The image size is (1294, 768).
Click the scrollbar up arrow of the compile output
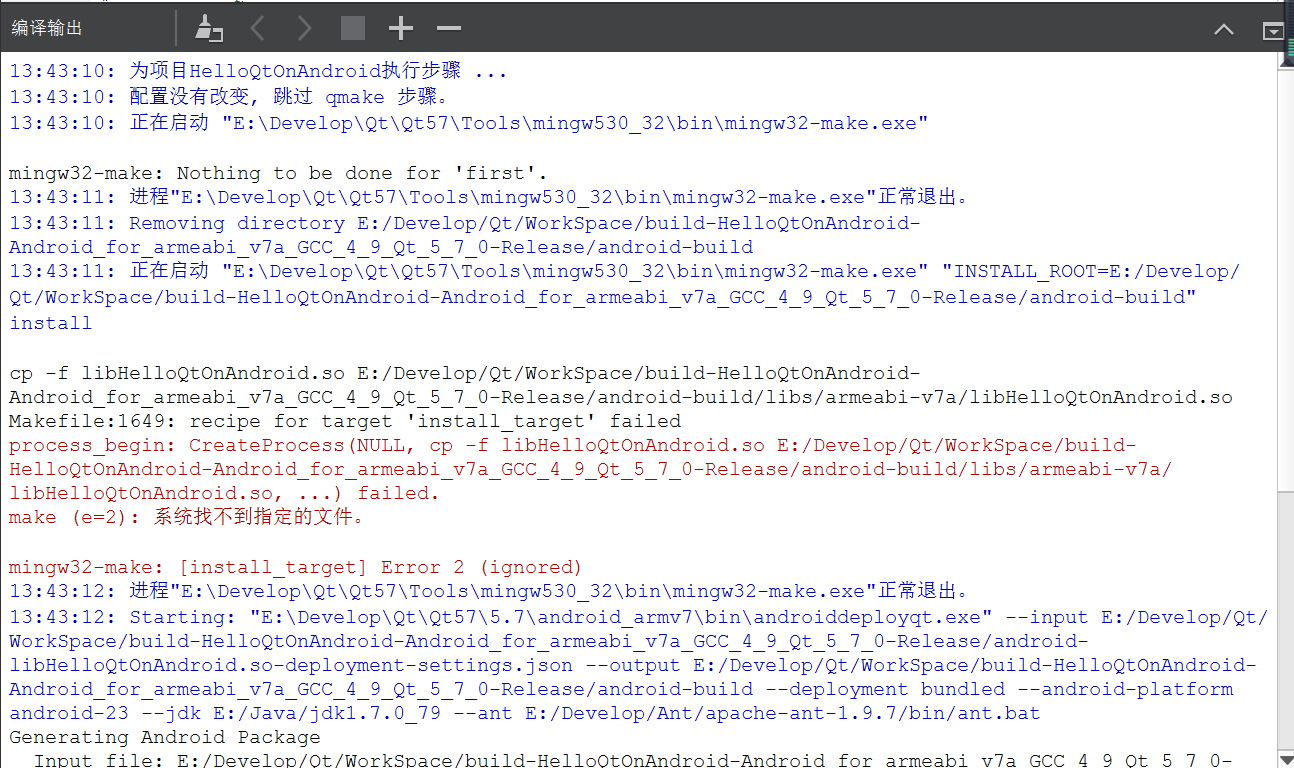(x=1286, y=60)
